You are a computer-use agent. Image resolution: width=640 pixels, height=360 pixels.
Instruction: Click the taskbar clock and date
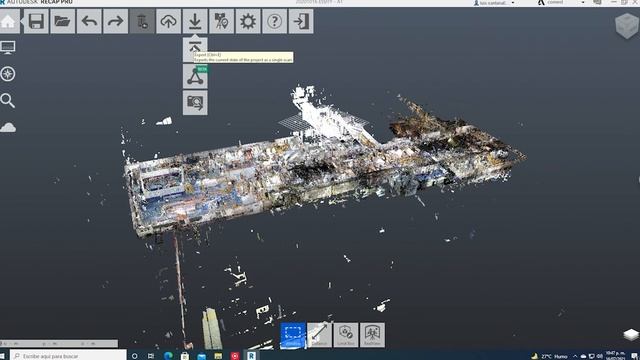click(616, 355)
